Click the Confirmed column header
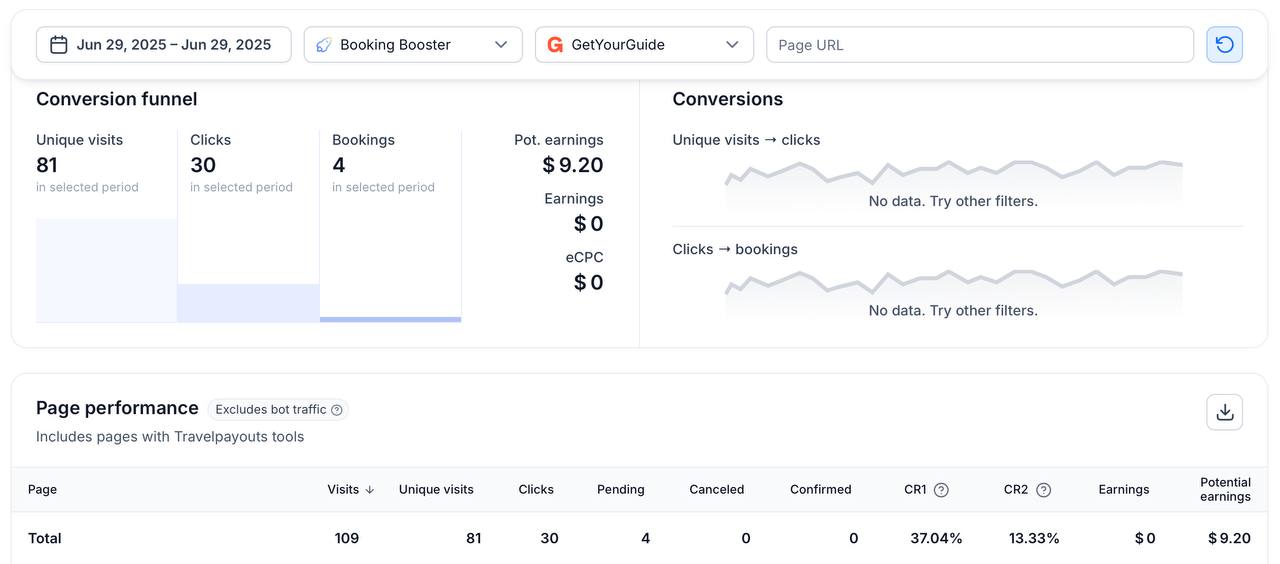The image size is (1280, 564). (x=820, y=490)
